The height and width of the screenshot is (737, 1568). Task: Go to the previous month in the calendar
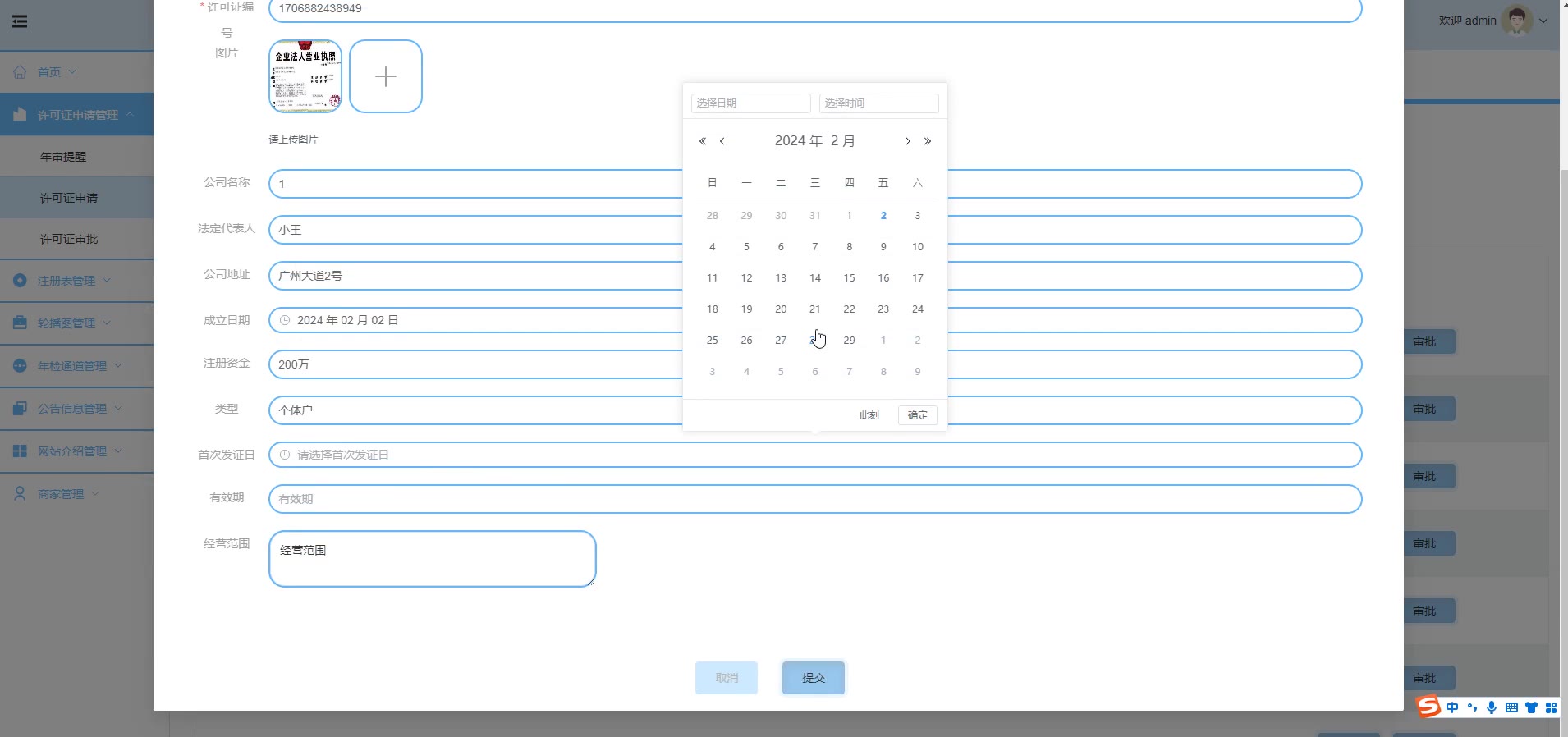722,141
